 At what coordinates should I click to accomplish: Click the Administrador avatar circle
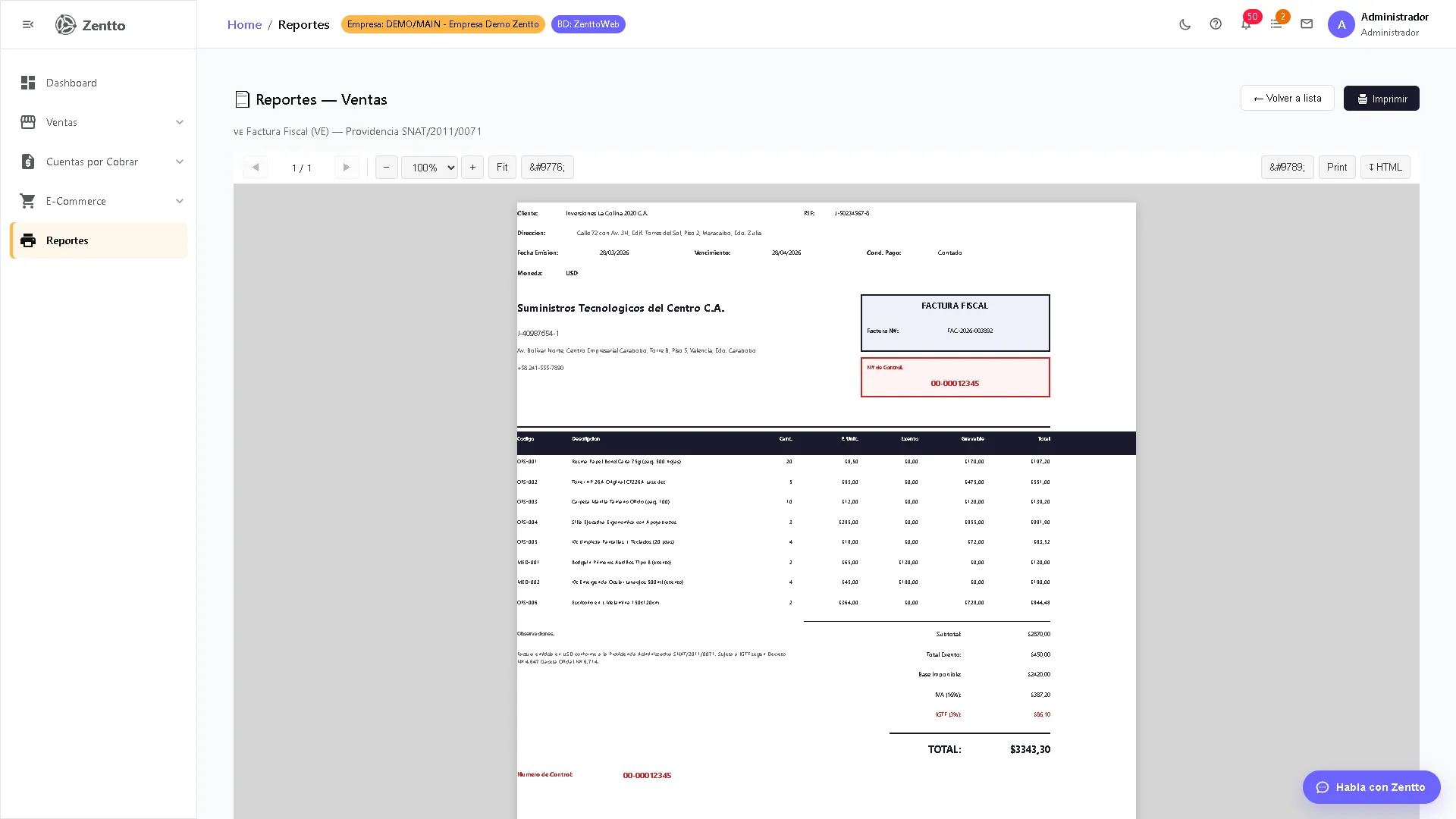click(1341, 24)
